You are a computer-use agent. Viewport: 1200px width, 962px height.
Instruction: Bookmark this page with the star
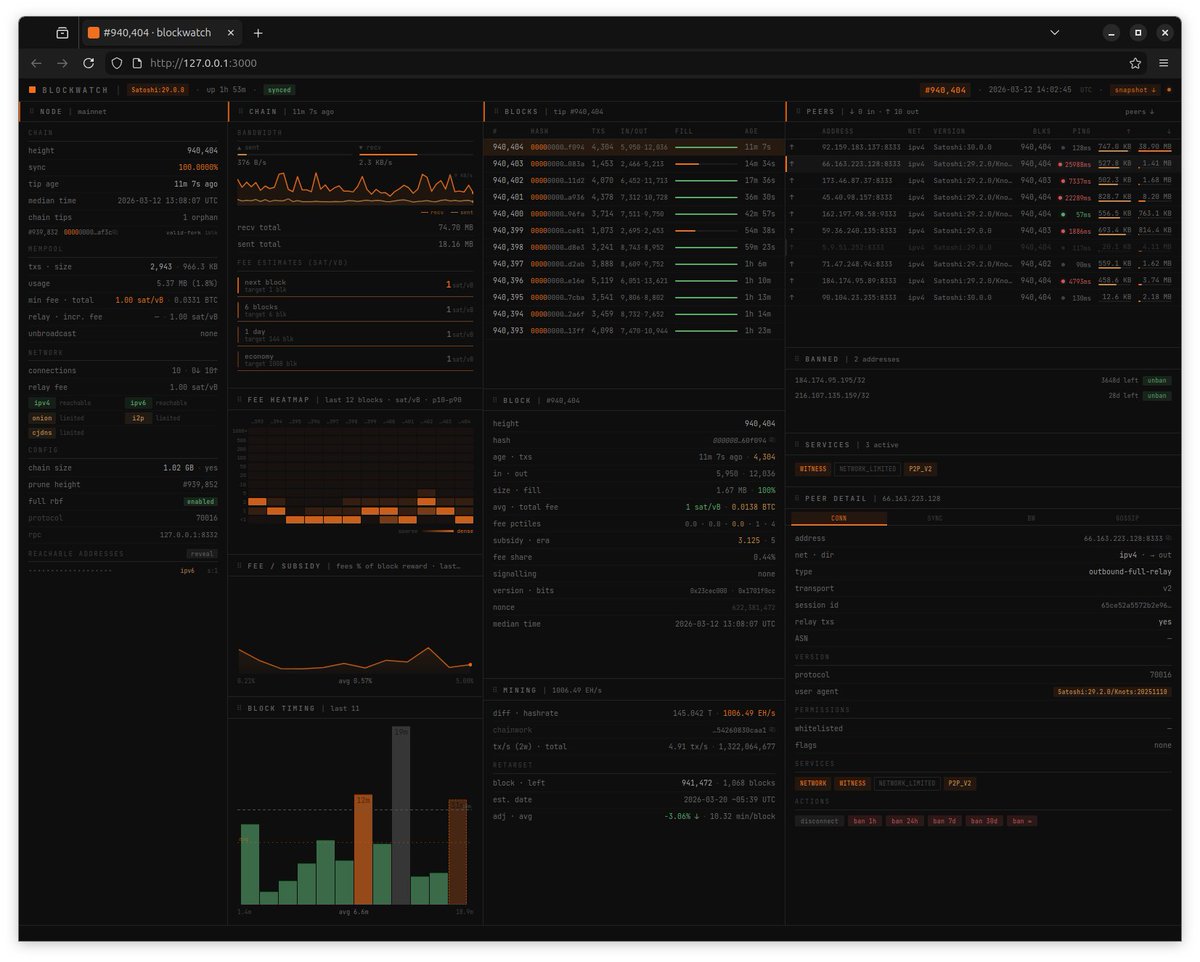point(1135,63)
